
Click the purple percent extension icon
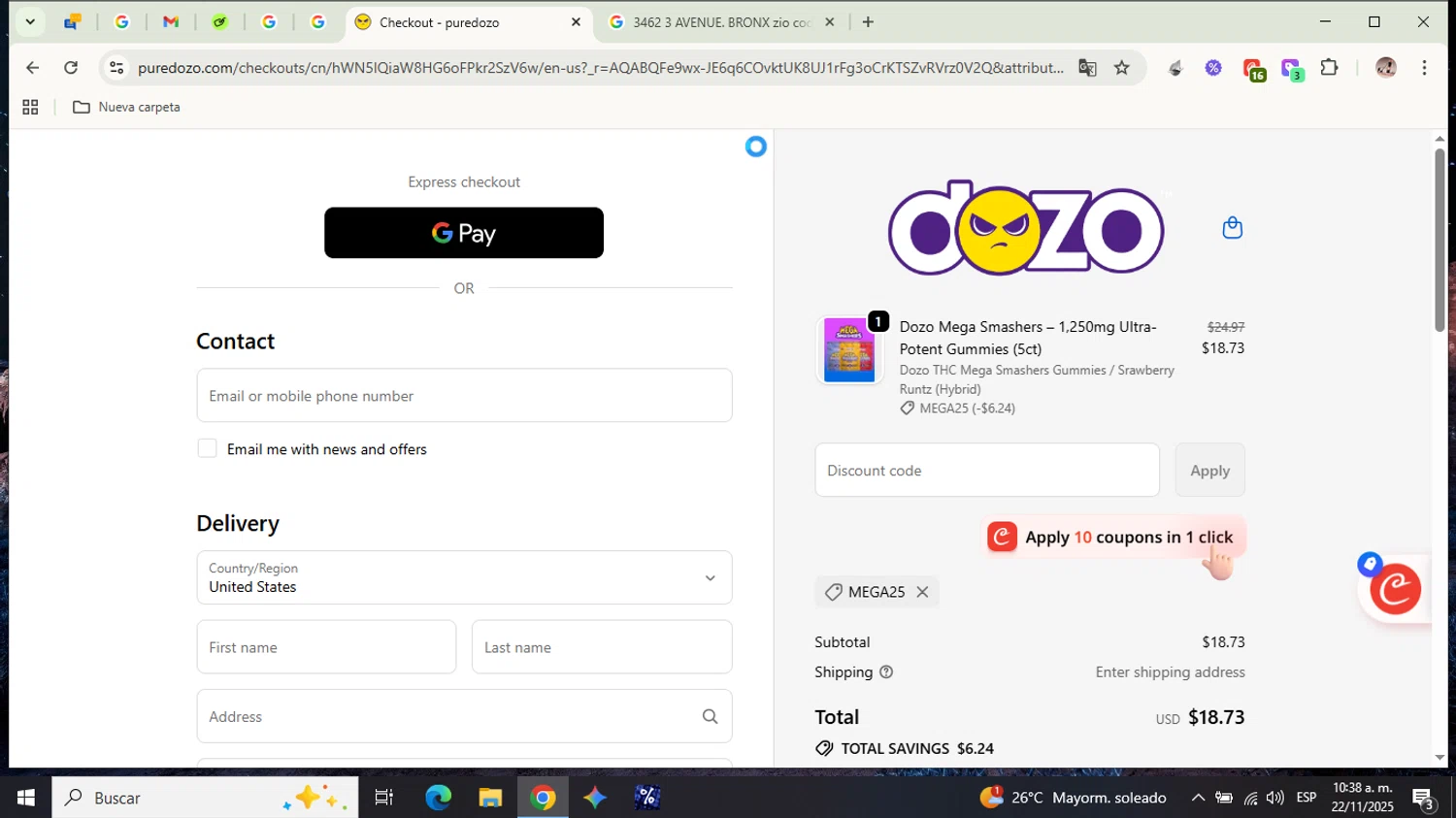[x=1213, y=68]
